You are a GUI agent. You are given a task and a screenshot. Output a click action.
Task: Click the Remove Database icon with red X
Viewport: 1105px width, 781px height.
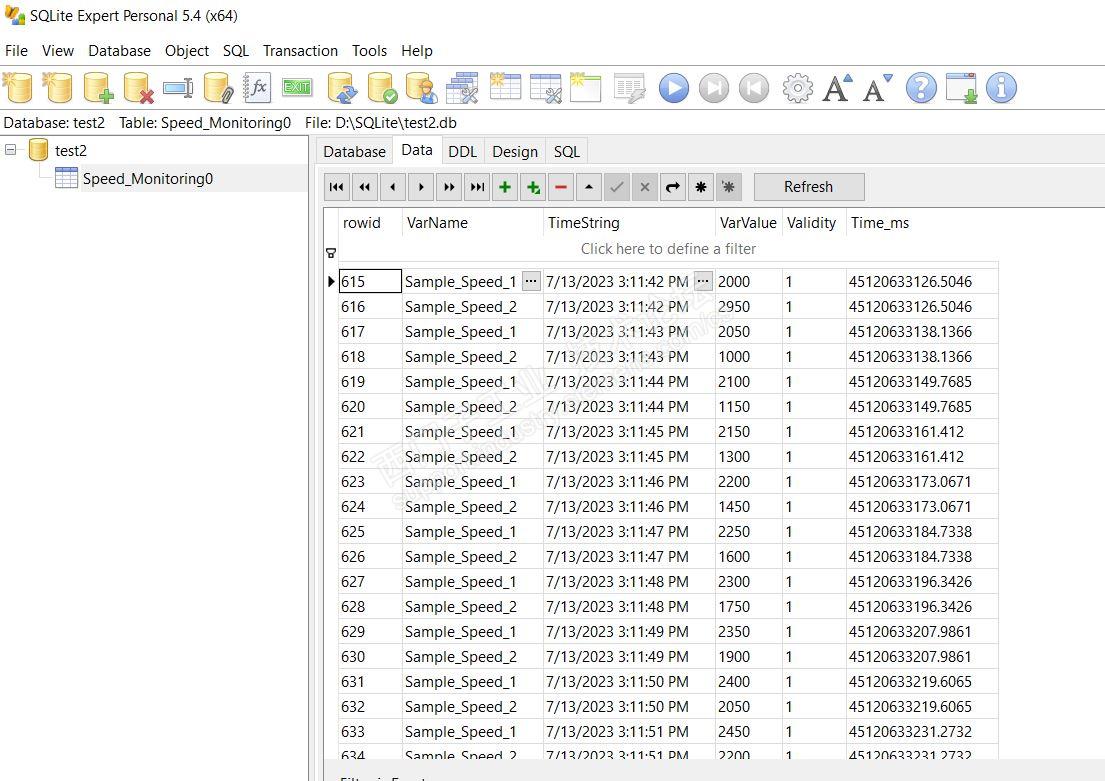pos(138,88)
